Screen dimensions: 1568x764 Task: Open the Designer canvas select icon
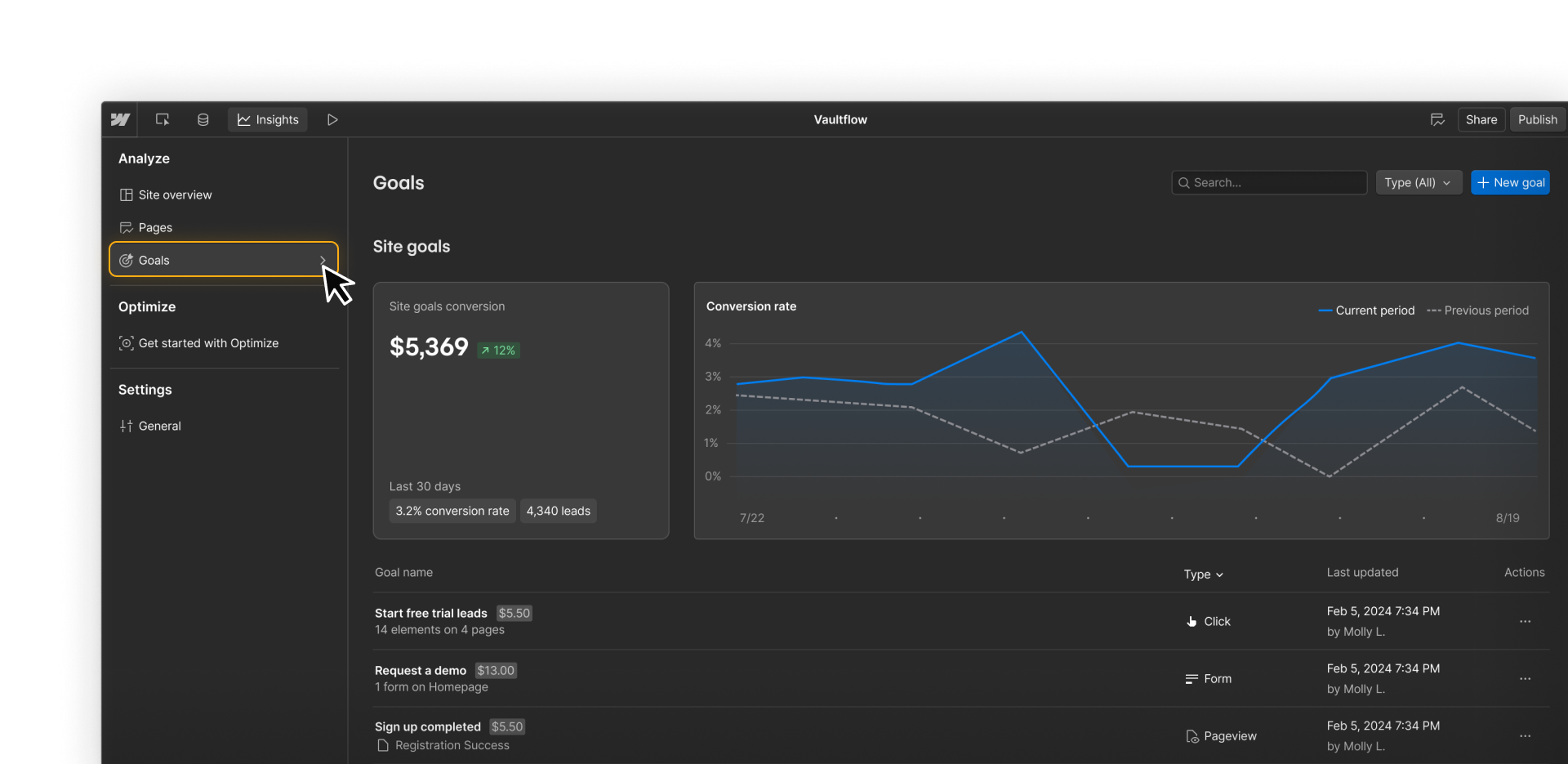click(x=163, y=119)
